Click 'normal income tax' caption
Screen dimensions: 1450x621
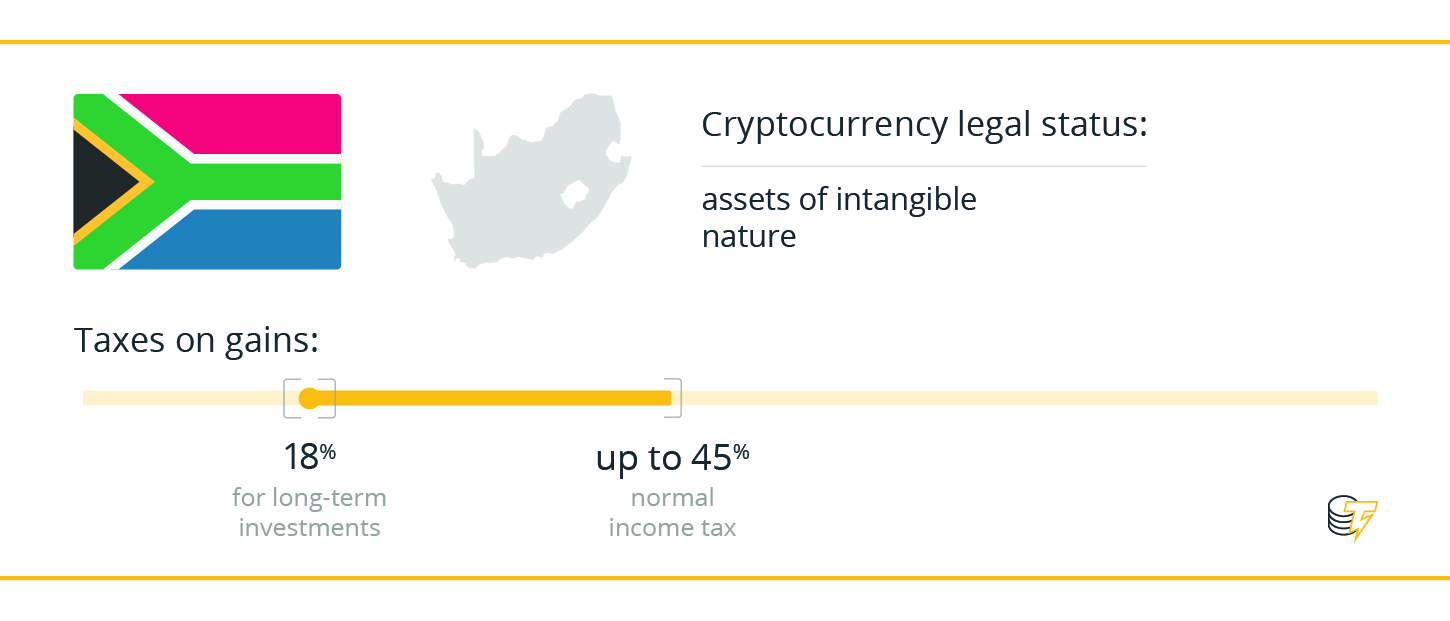pos(672,512)
